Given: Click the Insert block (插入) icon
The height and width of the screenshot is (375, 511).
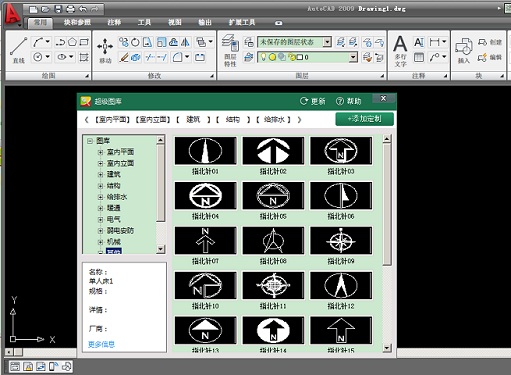Looking at the screenshot, I should [463, 50].
